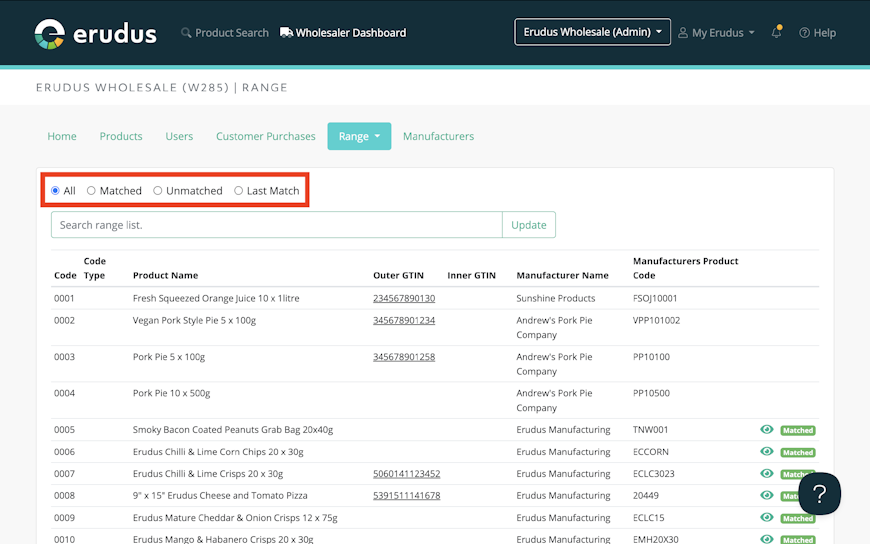870x544 pixels.
Task: Click the Search range list field
Action: click(277, 225)
